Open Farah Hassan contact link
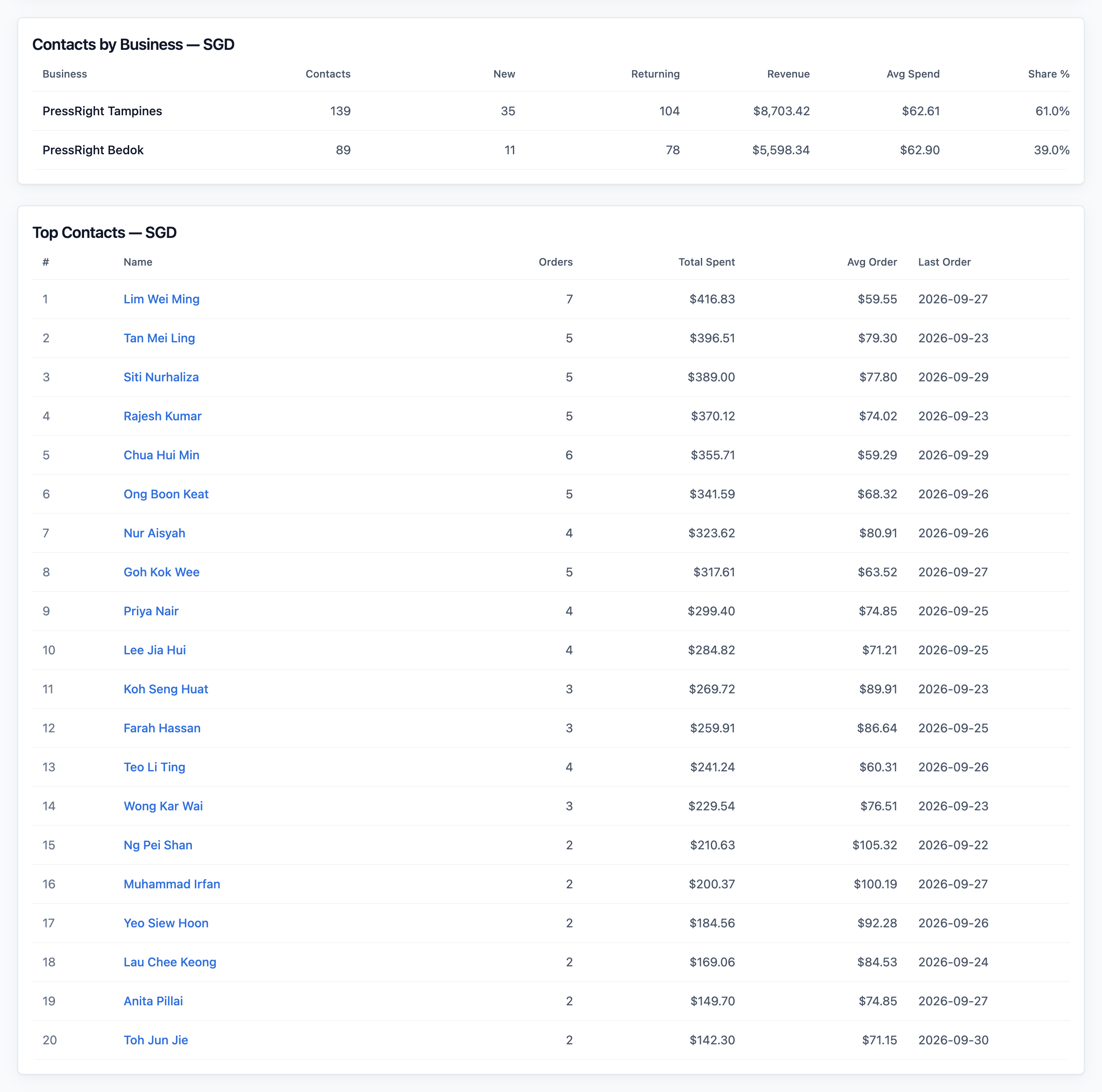The image size is (1102, 1092). click(162, 728)
